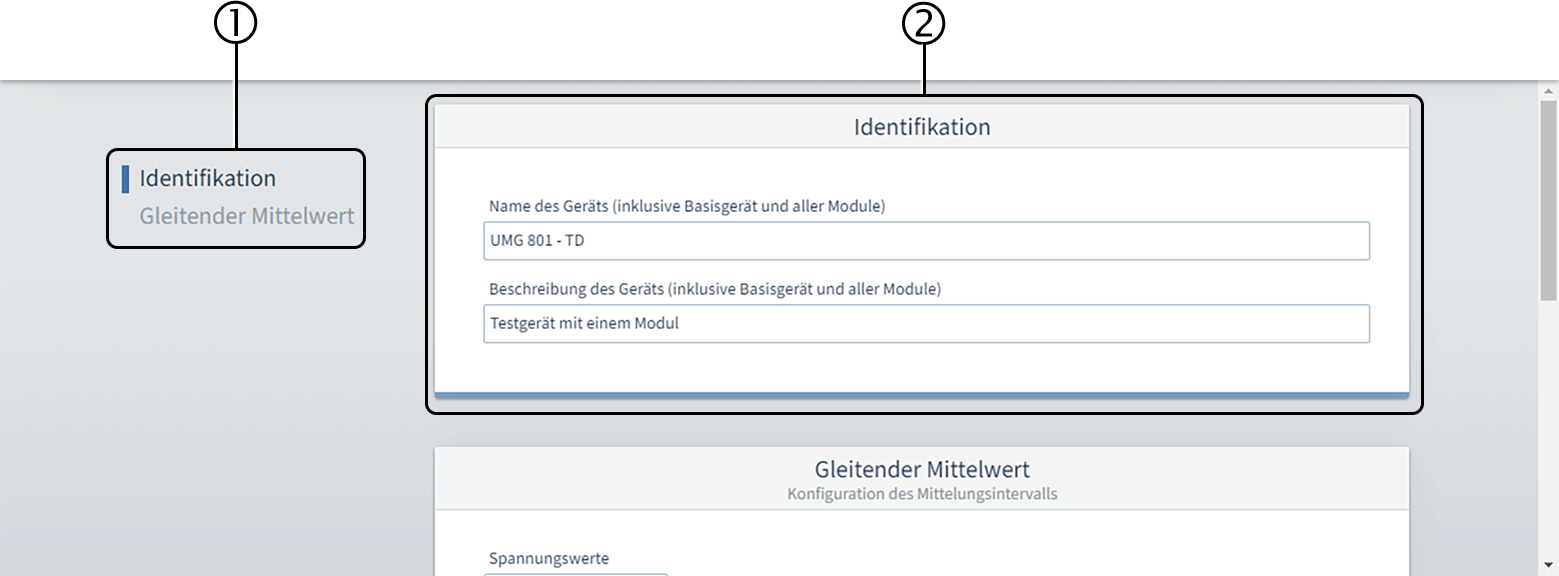Click the Identifikation heading inside the content panel
The width and height of the screenshot is (1559, 576).
[x=921, y=126]
